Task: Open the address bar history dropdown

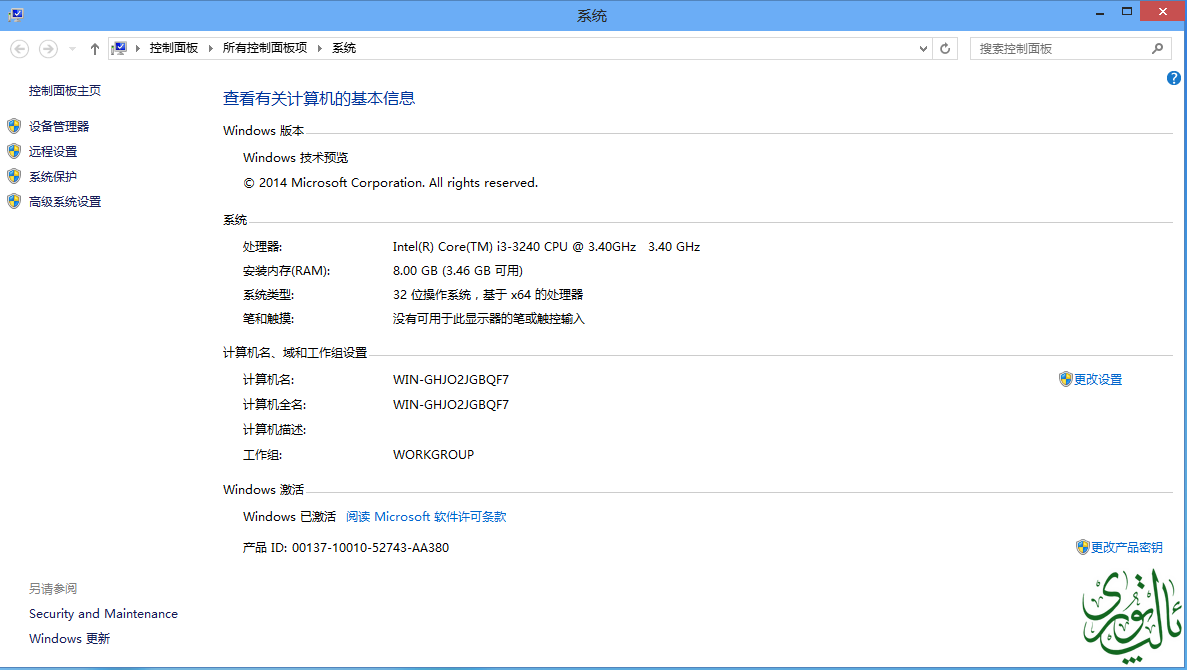Action: [x=923, y=48]
